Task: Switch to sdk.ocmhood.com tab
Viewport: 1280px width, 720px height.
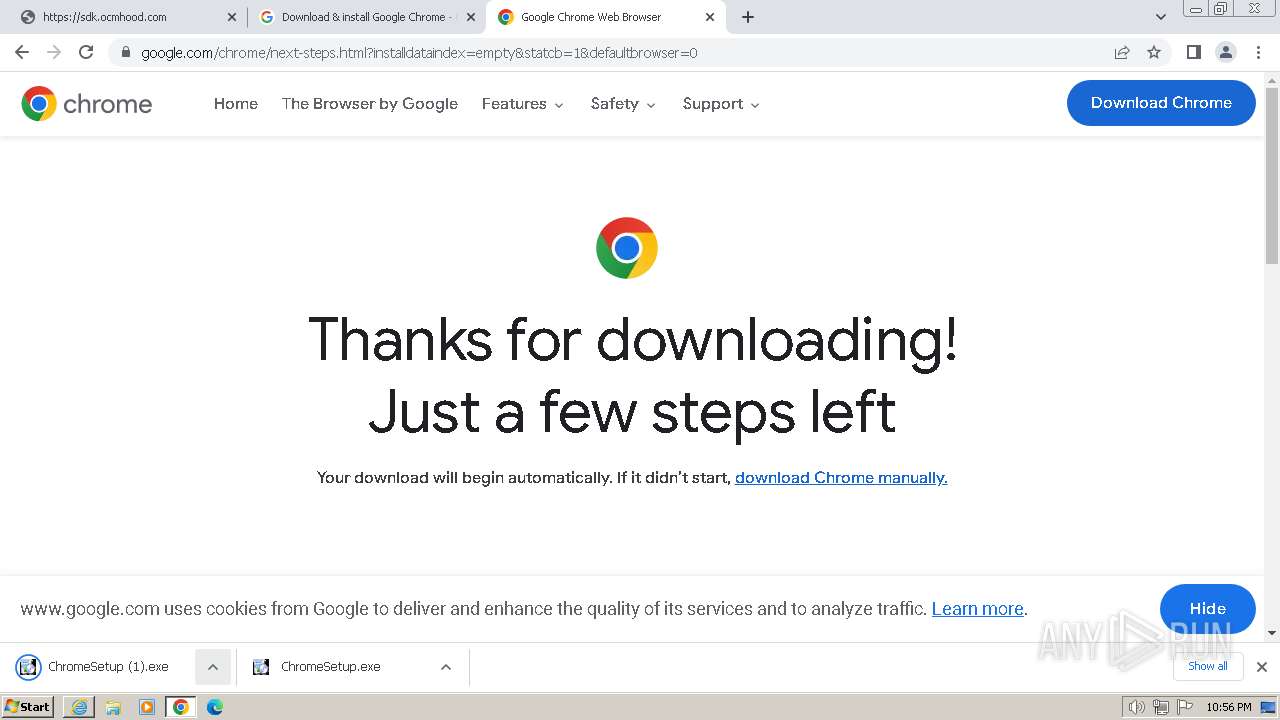Action: click(x=127, y=17)
